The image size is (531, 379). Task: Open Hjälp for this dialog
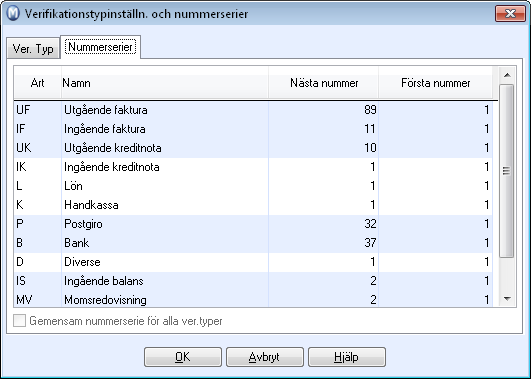(x=347, y=357)
